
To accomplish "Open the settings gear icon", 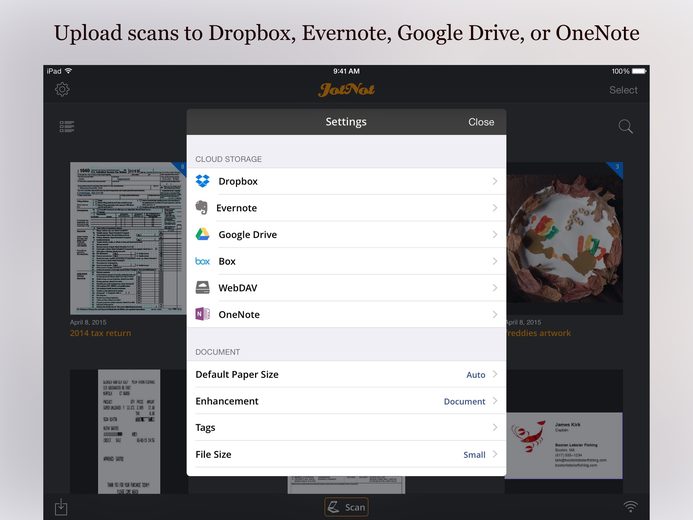I will point(62,90).
